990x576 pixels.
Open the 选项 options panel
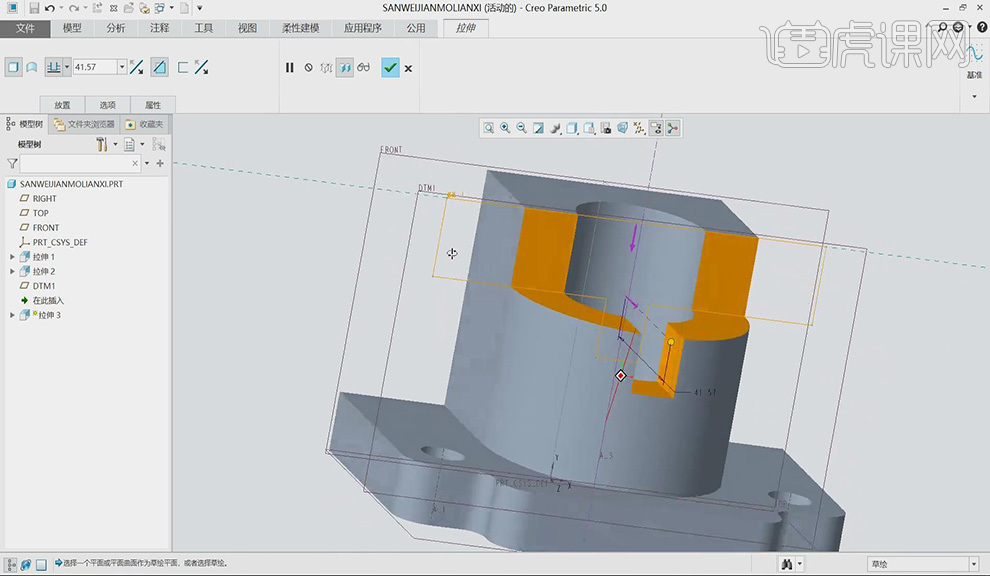pyautogui.click(x=107, y=105)
